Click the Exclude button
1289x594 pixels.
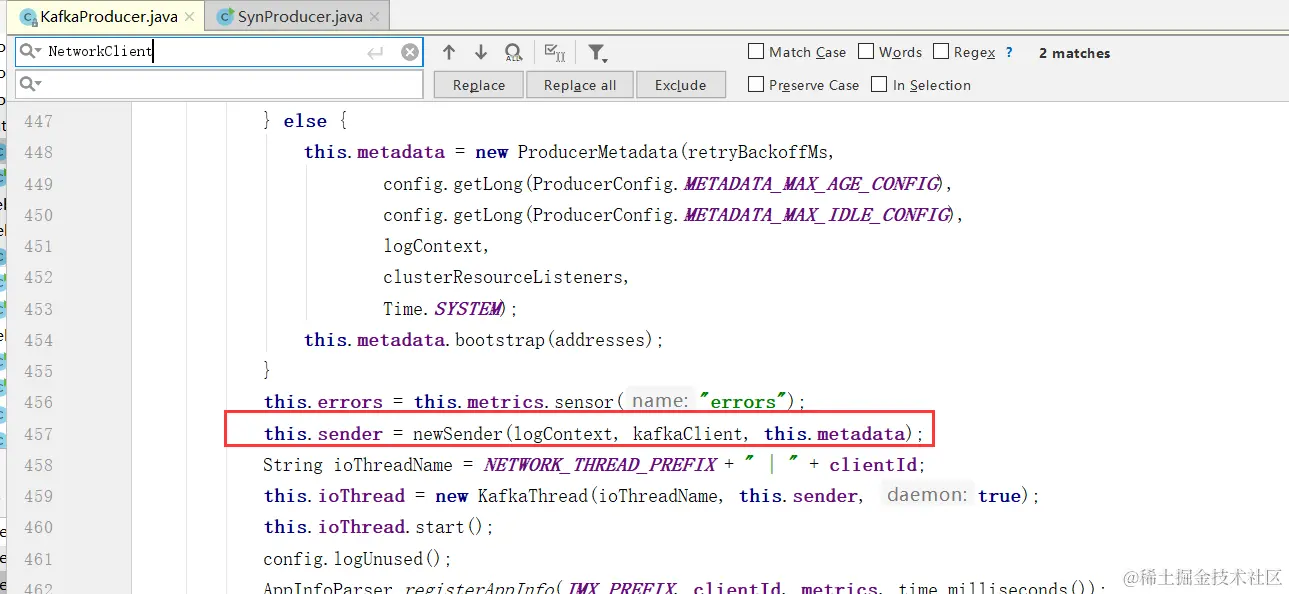[x=681, y=85]
